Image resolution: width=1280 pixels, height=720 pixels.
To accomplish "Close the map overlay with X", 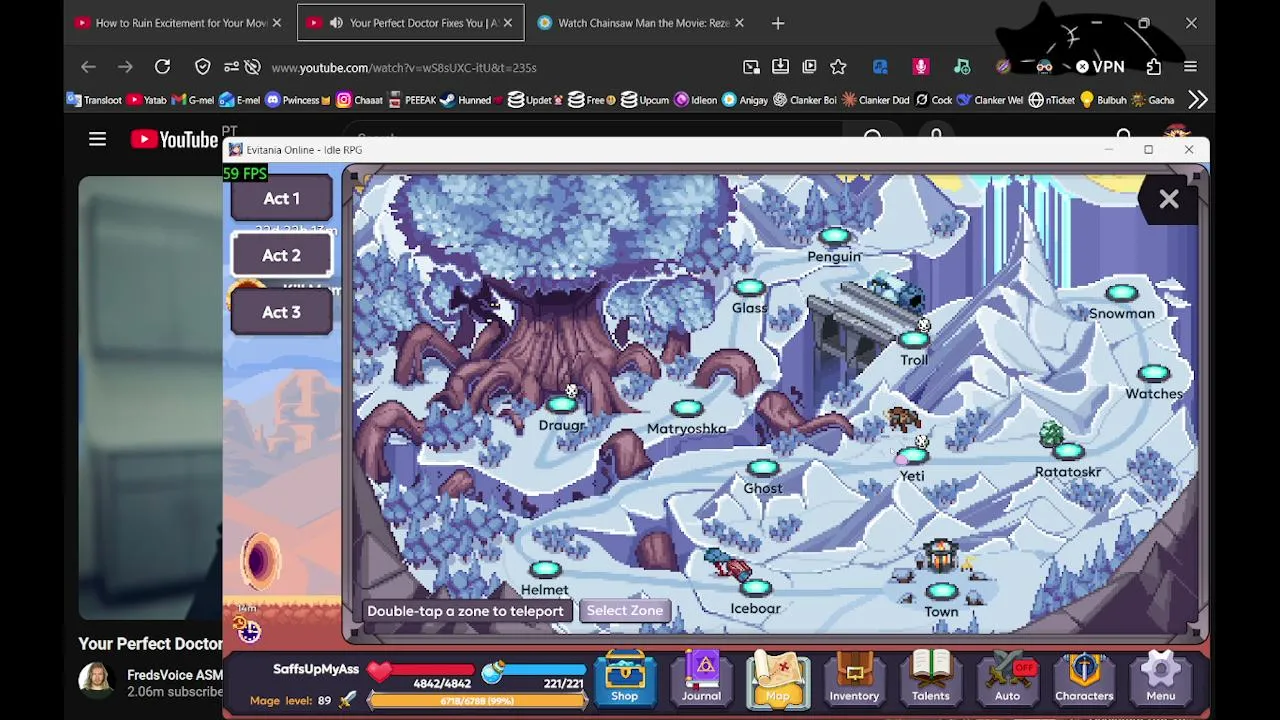I will click(1169, 199).
